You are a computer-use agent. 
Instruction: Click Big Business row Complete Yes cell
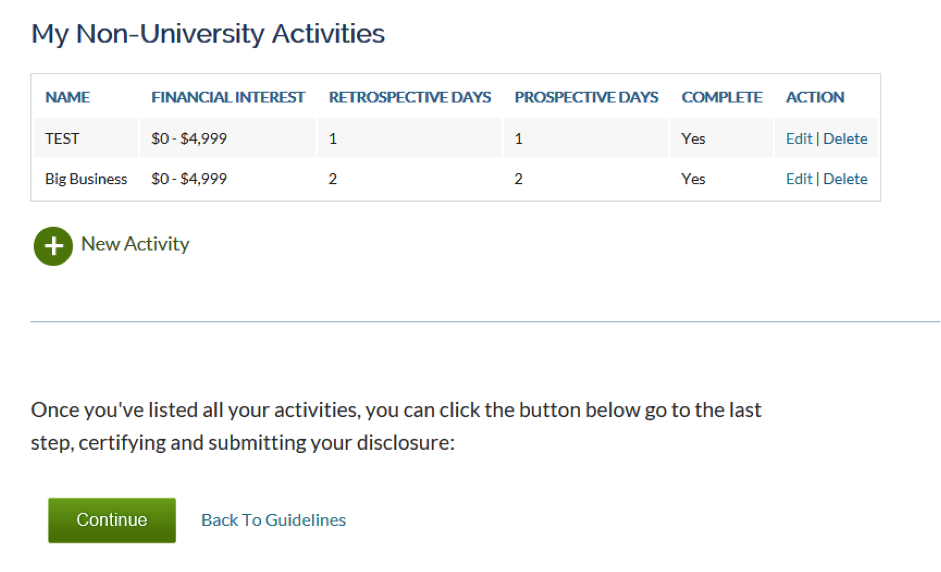[693, 179]
